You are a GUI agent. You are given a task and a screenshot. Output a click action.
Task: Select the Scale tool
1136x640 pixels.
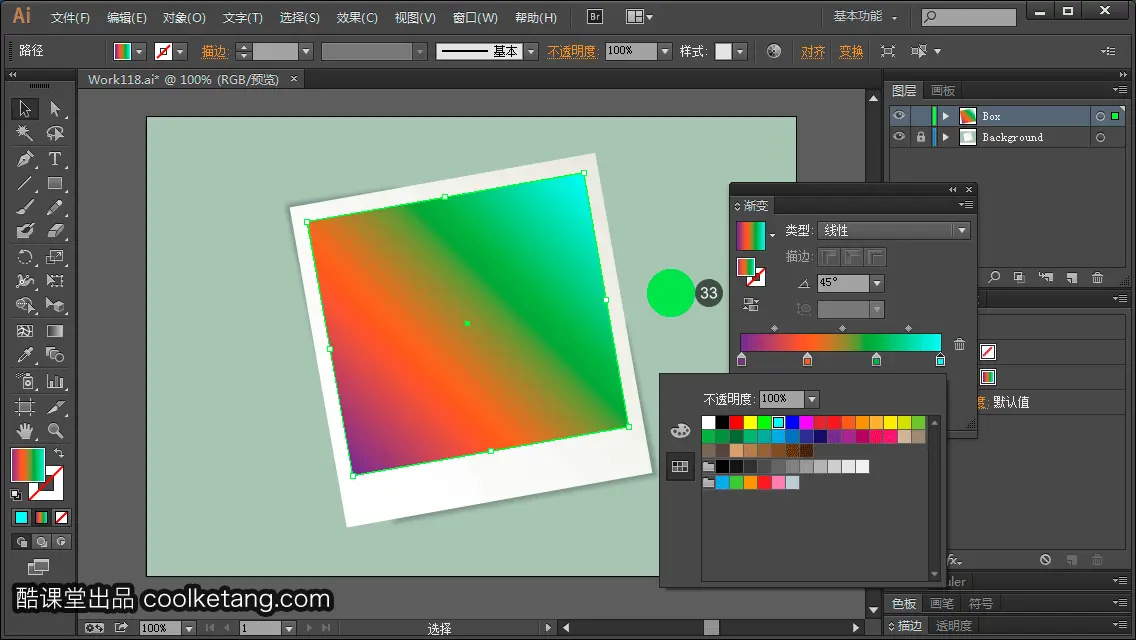tap(55, 257)
